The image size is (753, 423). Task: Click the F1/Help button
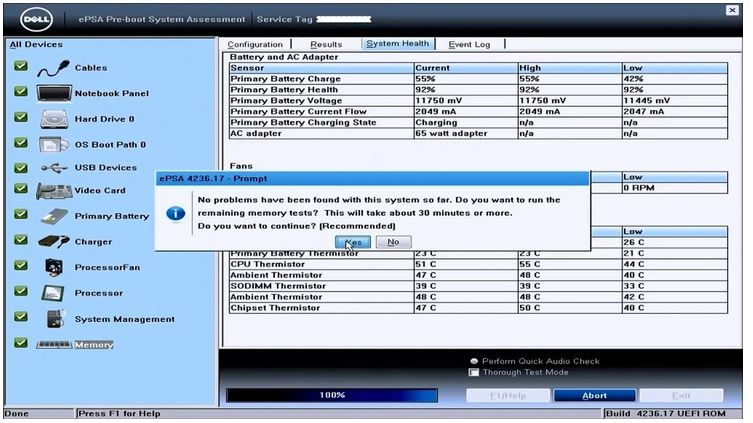[508, 396]
